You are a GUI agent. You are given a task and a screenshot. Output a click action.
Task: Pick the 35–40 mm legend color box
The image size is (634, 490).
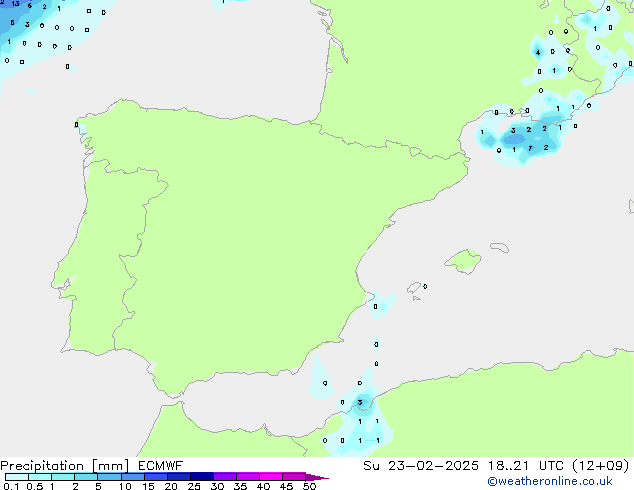[x=248, y=477]
